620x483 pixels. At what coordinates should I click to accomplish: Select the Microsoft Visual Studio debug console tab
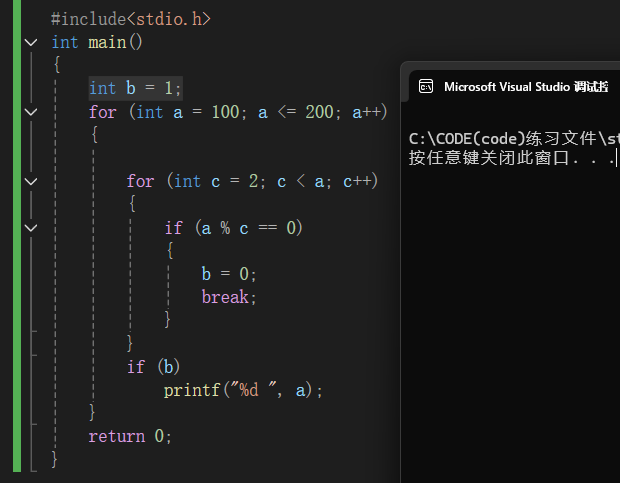[514, 87]
